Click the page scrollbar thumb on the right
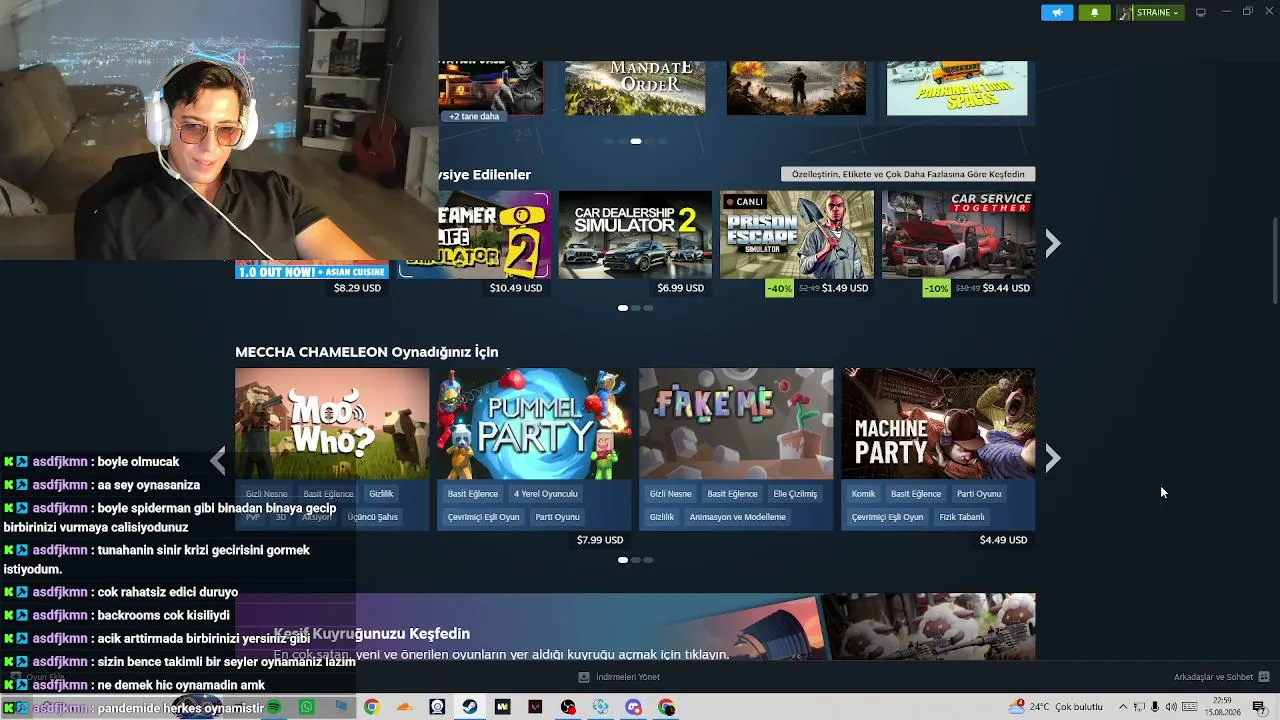The image size is (1280, 720). pyautogui.click(x=1275, y=259)
